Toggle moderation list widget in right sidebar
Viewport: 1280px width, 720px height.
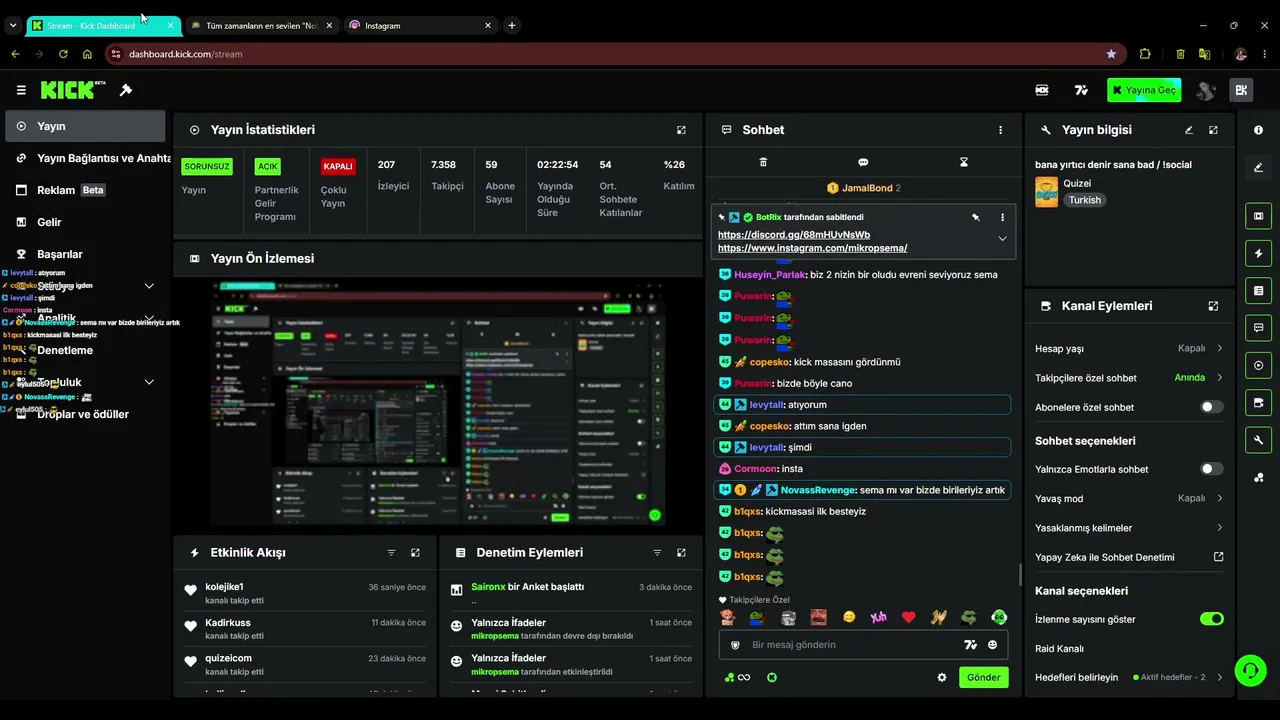1258,290
